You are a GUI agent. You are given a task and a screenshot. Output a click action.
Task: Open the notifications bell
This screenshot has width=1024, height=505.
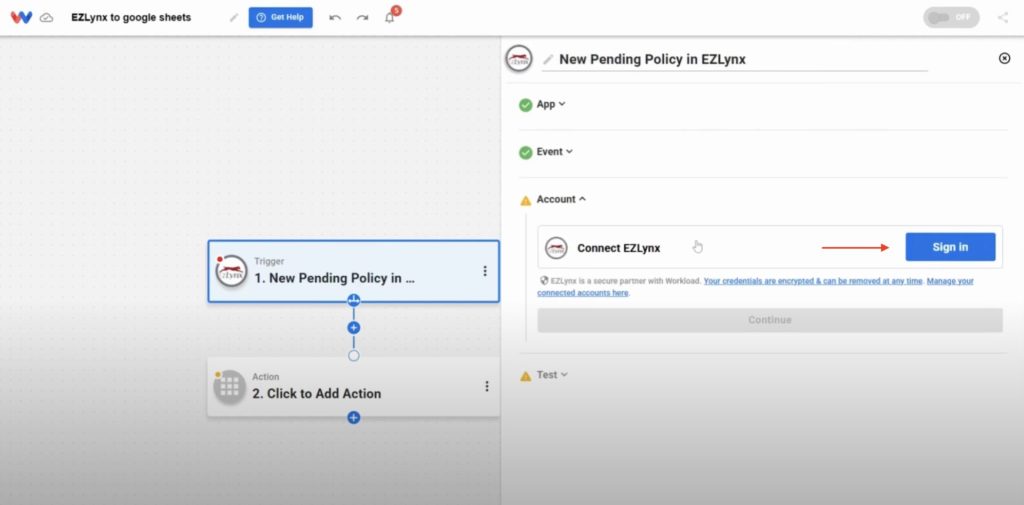tap(390, 18)
